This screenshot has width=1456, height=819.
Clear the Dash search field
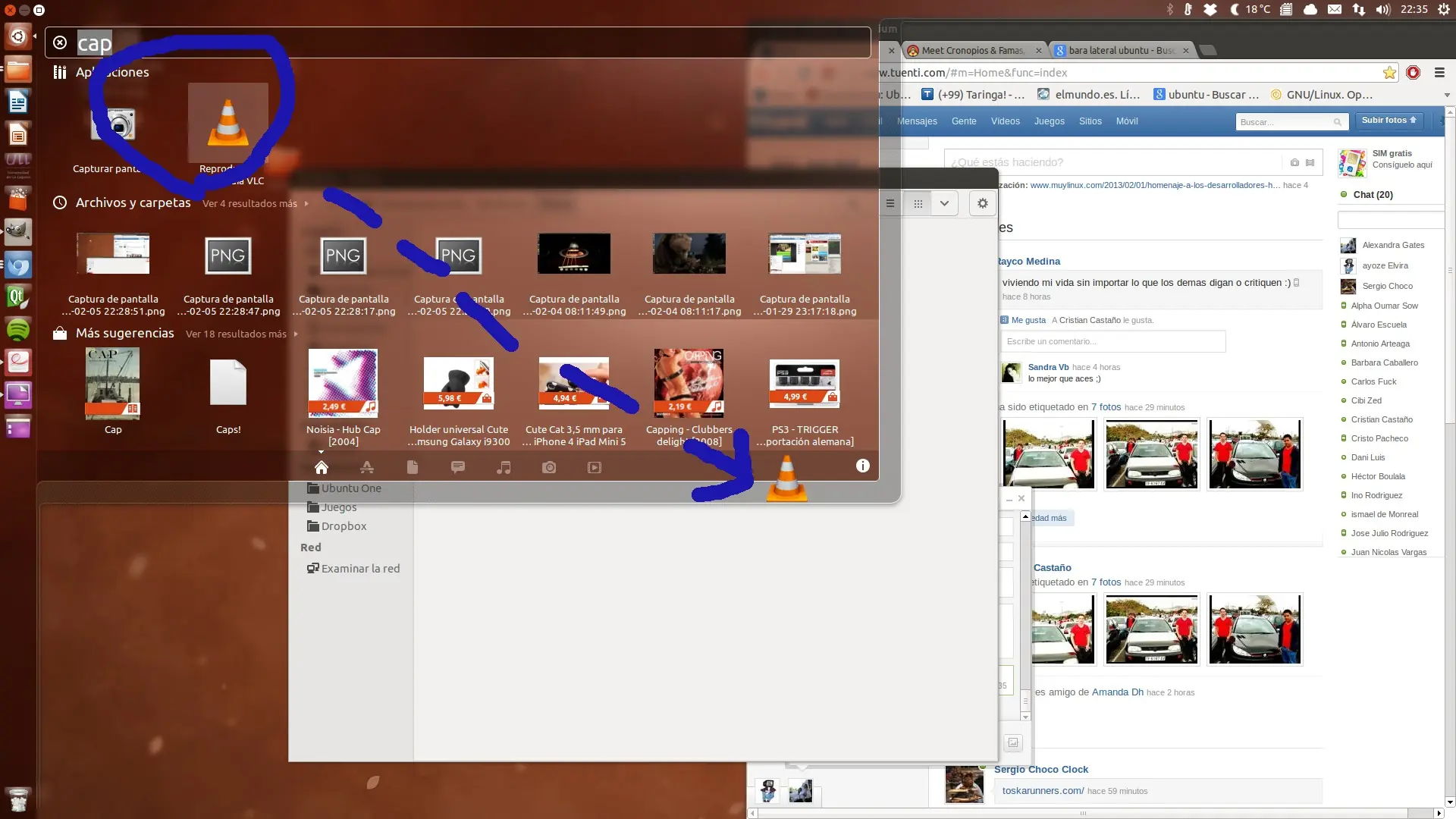[60, 43]
